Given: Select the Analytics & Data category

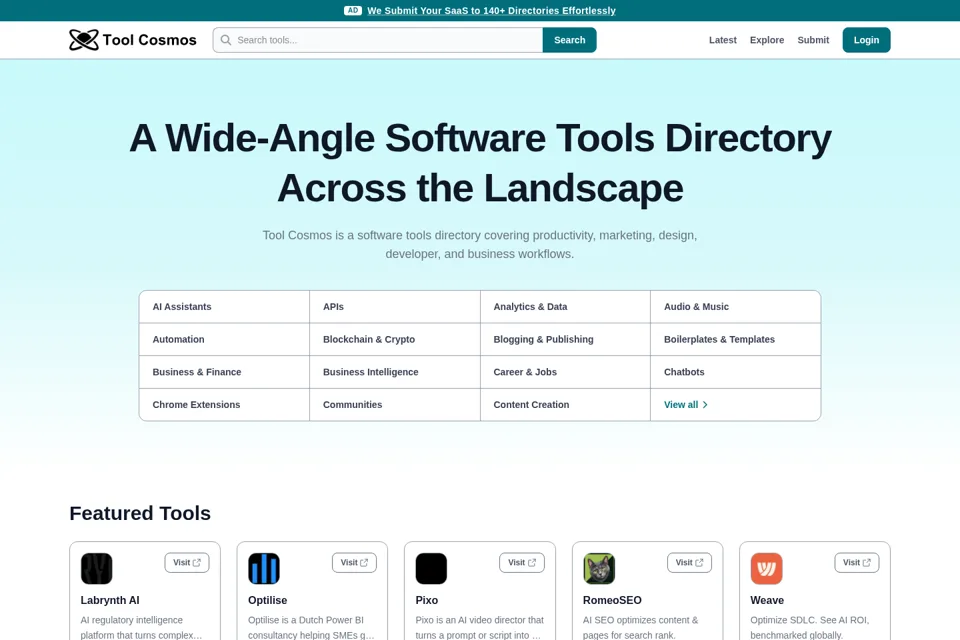Looking at the screenshot, I should pyautogui.click(x=565, y=307).
